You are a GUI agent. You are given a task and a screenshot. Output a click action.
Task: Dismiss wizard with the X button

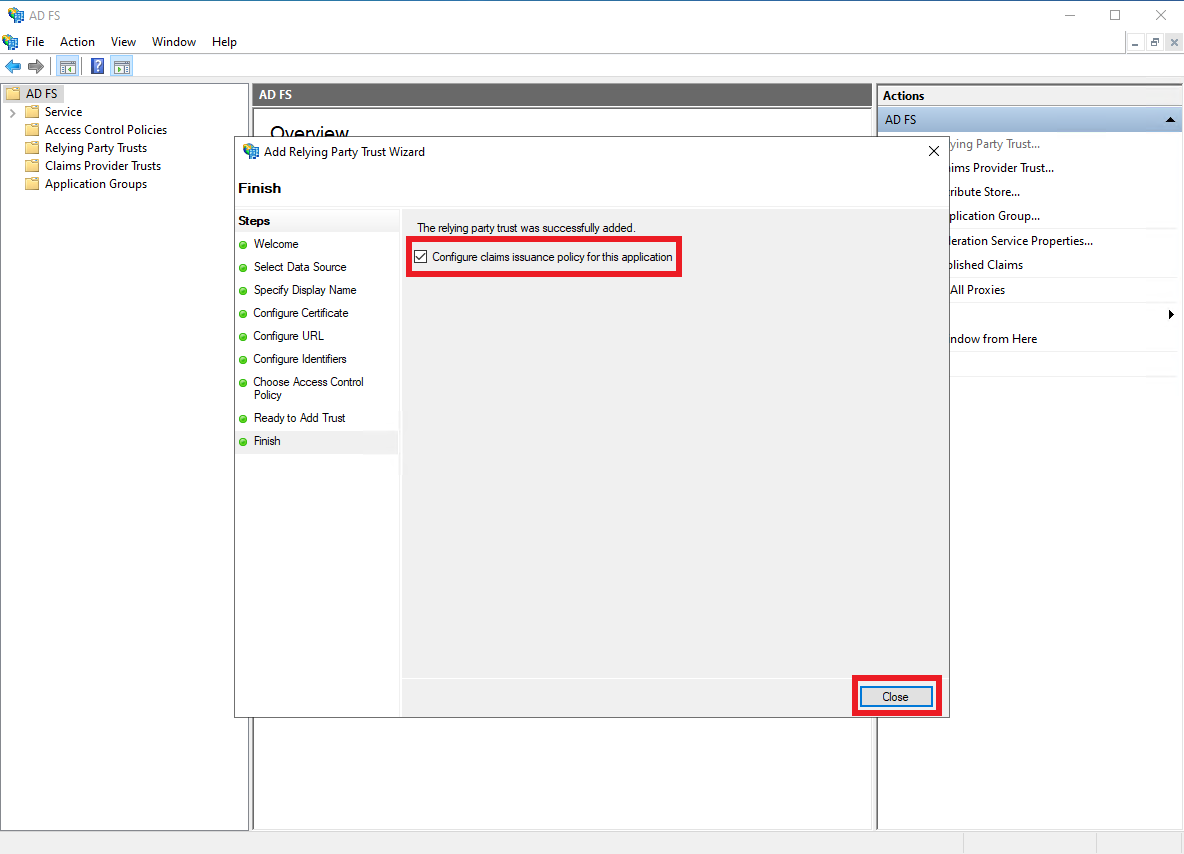(x=934, y=152)
